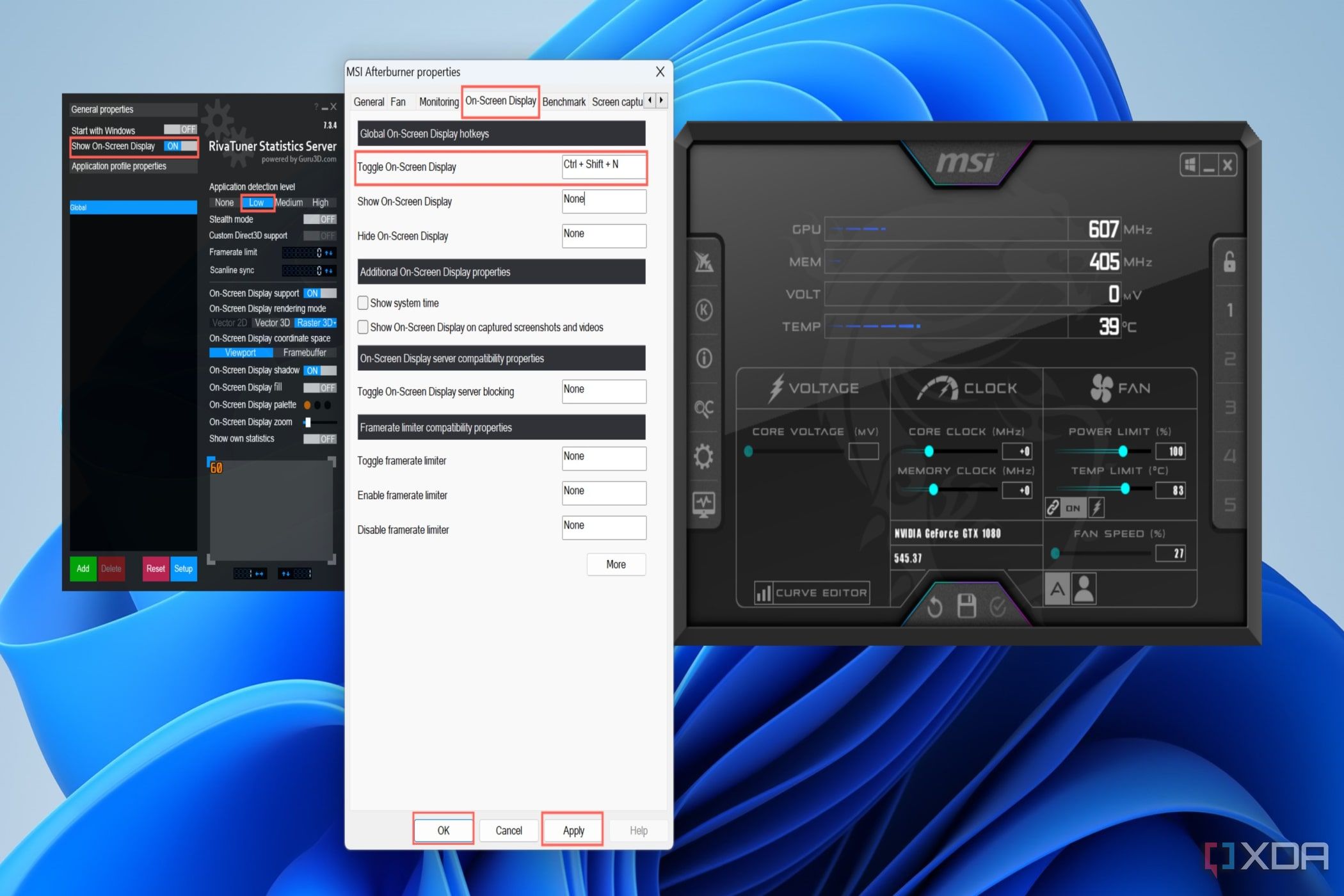
Task: Click the lightning priority icon beside ON
Action: (x=1096, y=508)
